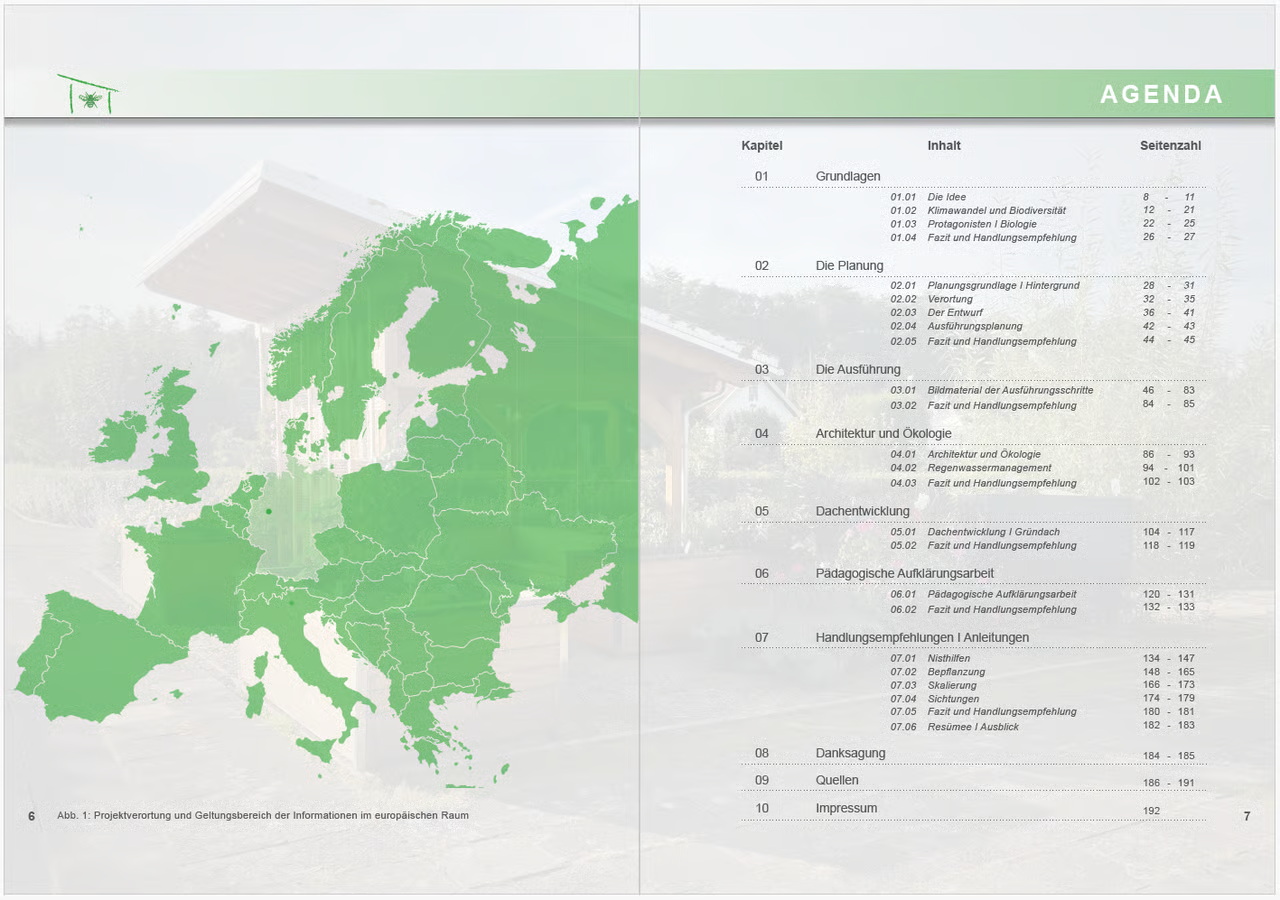Open chapter 01 Grundlagen
The width and height of the screenshot is (1280, 900).
(848, 177)
